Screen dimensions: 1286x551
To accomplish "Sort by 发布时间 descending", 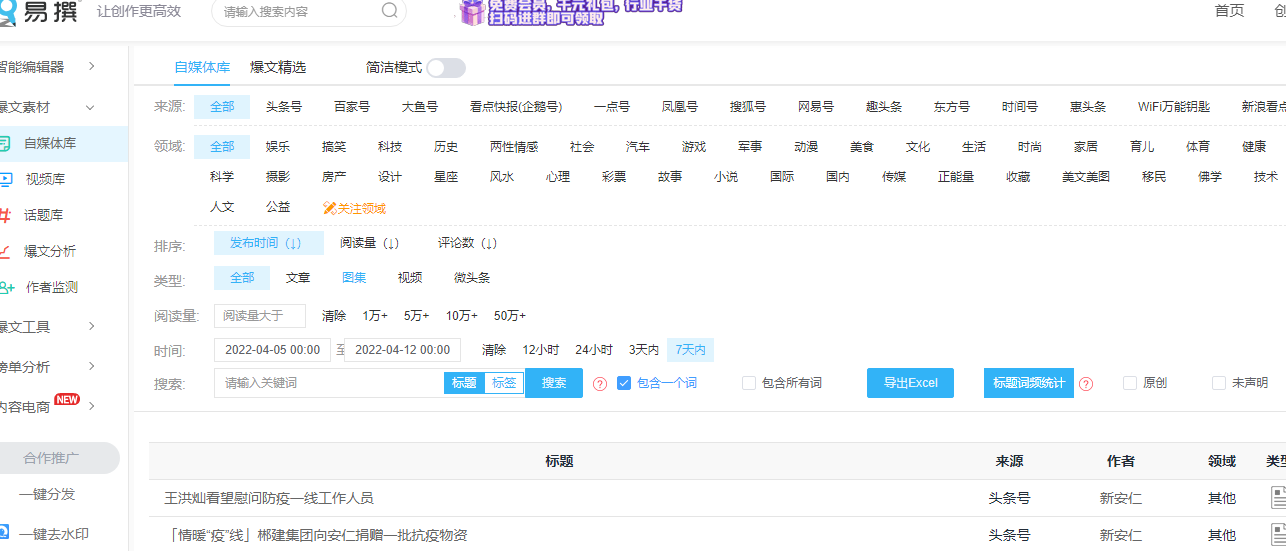I will (269, 243).
